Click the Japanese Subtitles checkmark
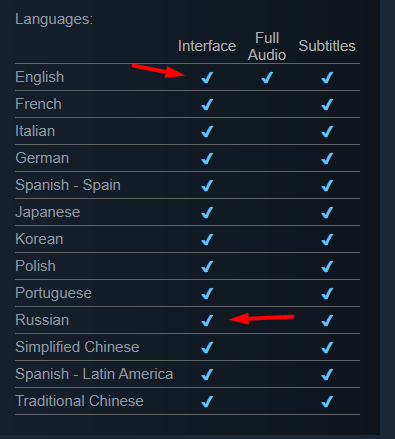Viewport: 395px width, 439px height. (x=327, y=213)
